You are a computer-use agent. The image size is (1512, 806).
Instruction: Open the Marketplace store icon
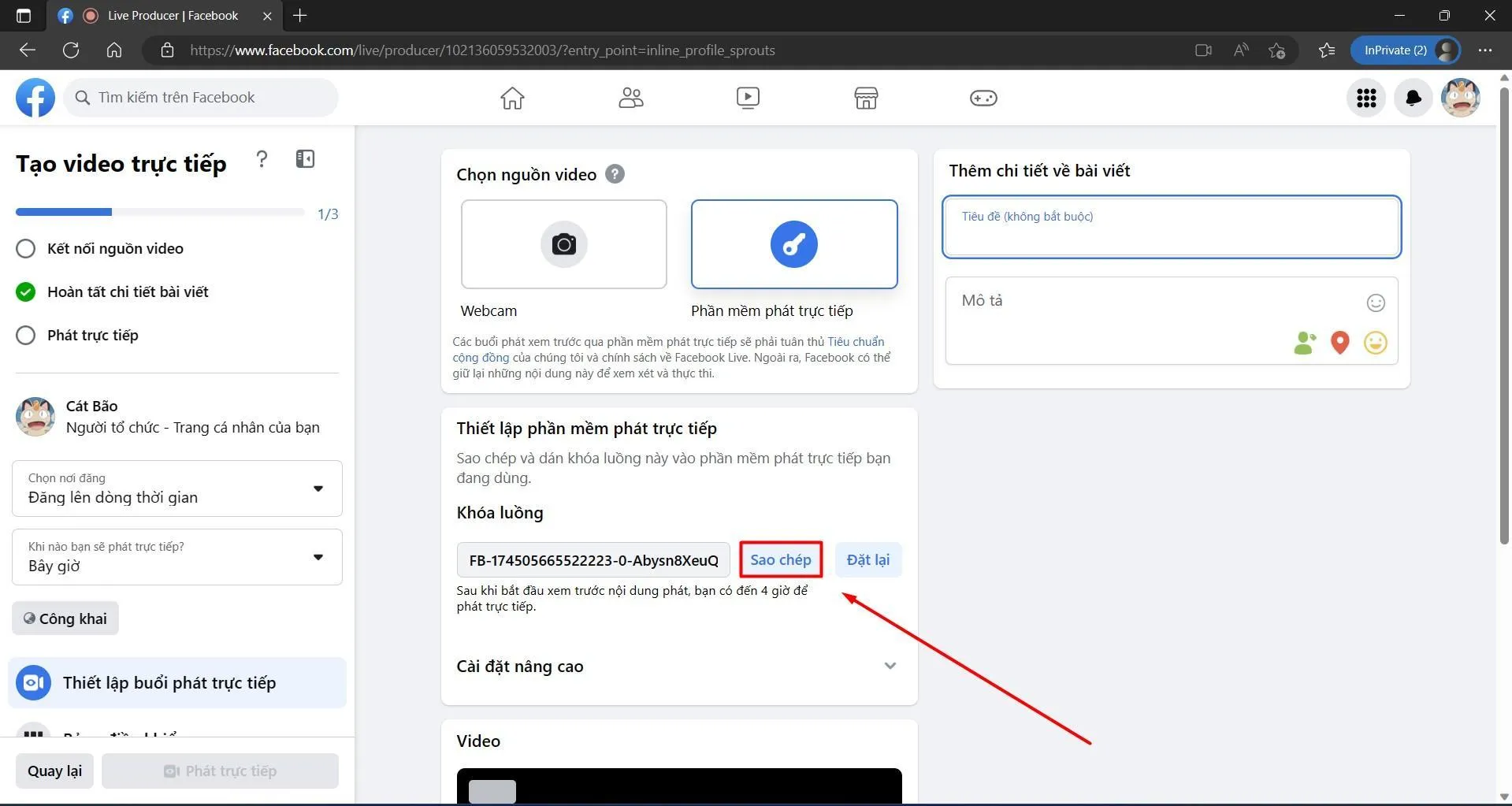coord(865,97)
